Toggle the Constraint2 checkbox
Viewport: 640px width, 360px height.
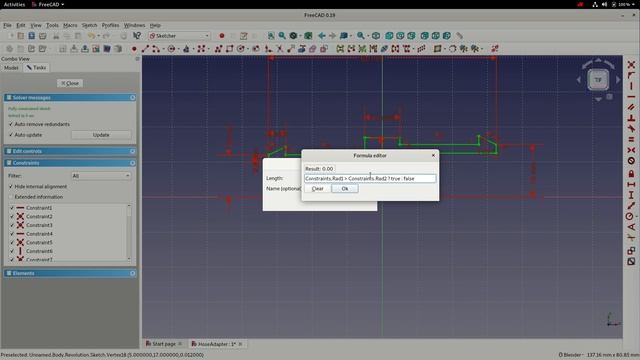pos(12,216)
